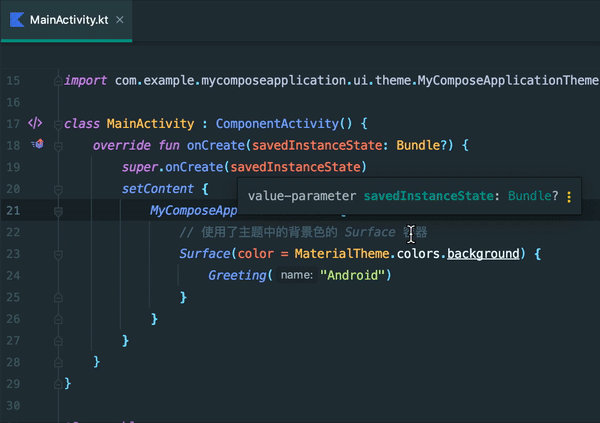Click the fold end marker on line 25

coord(58,297)
